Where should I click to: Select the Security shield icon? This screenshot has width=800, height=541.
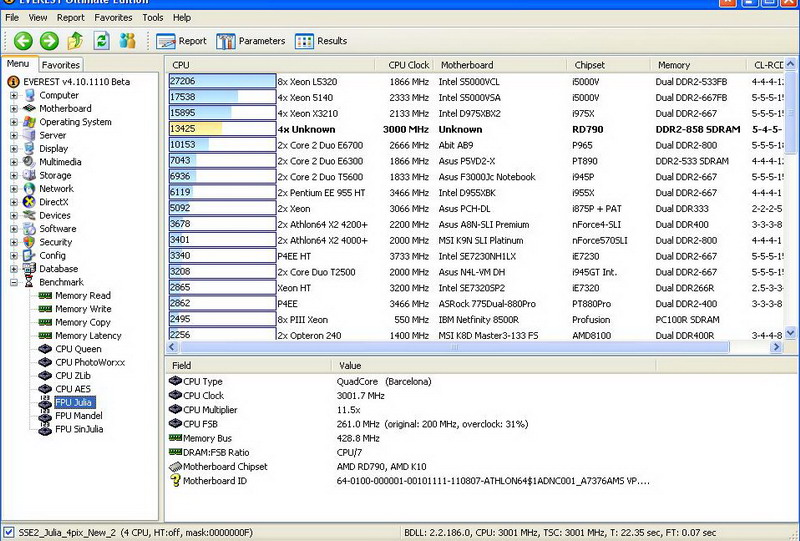30,242
